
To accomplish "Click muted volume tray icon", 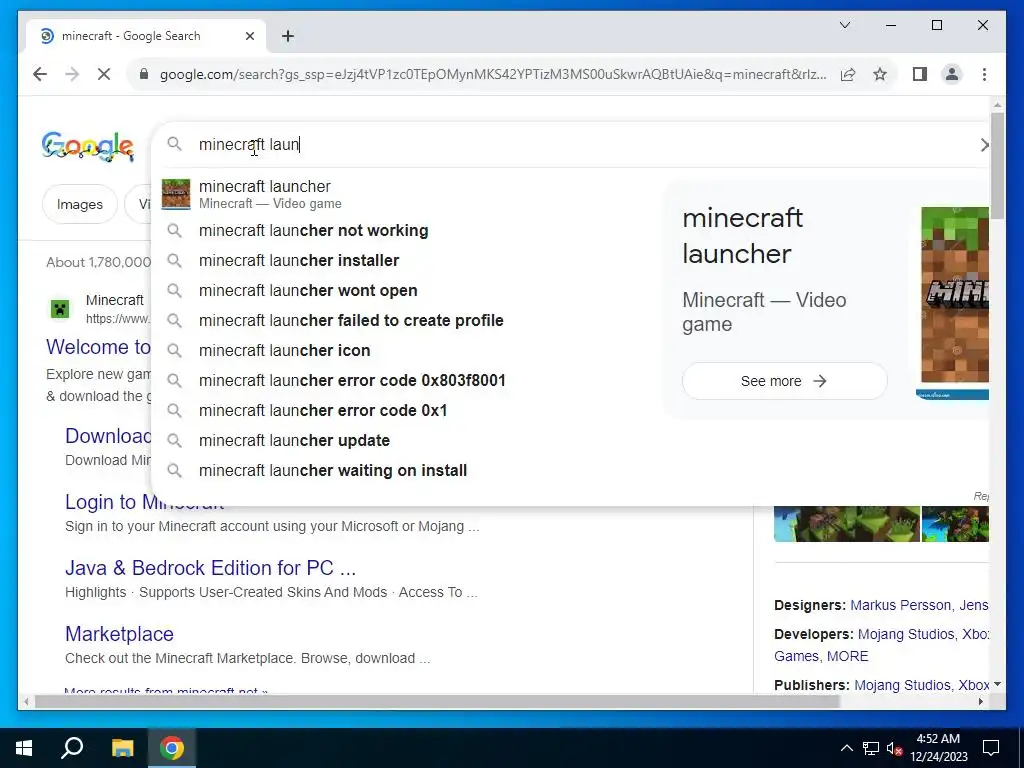I will tap(894, 748).
